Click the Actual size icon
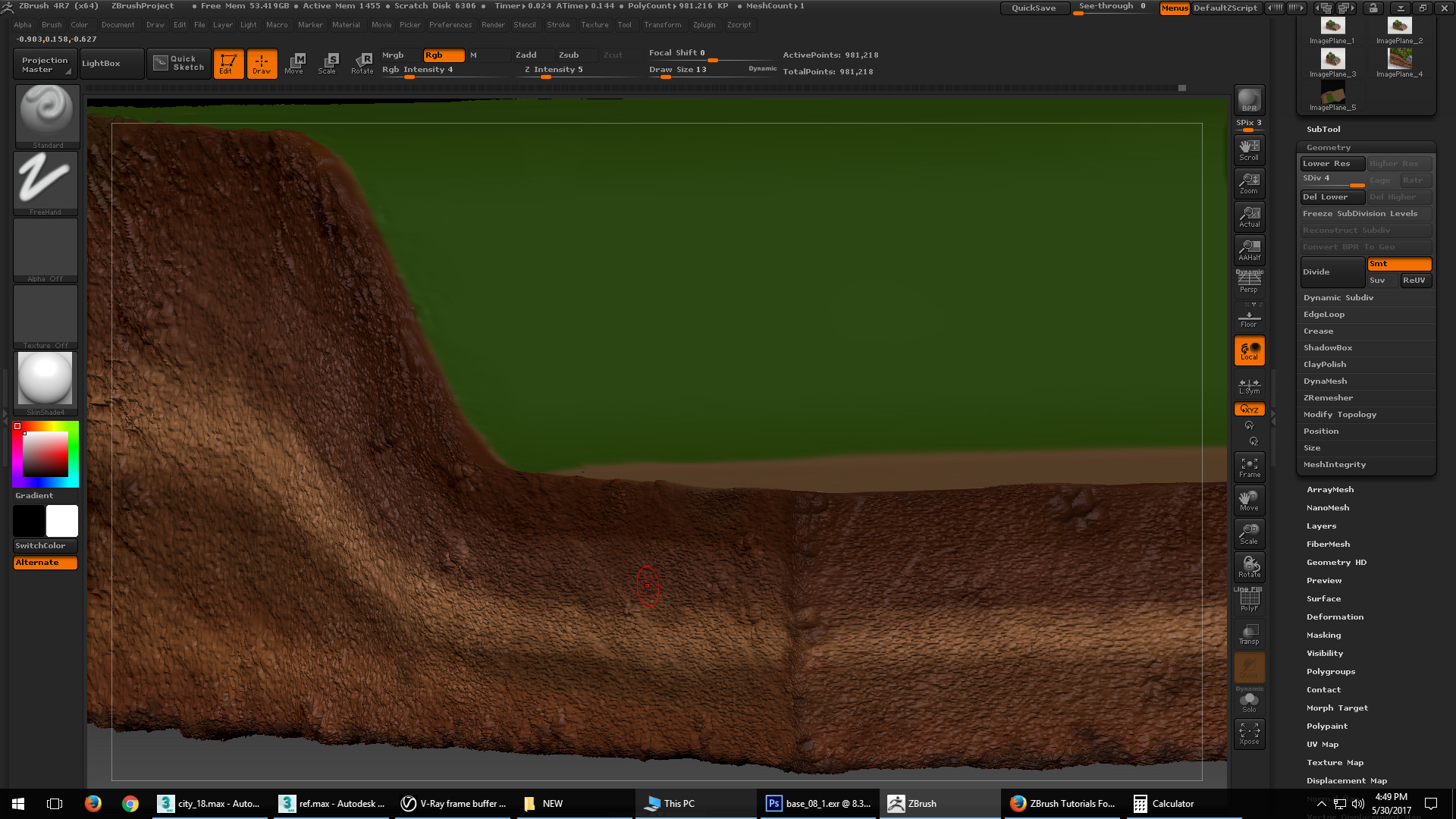Screen dimensions: 1456x819 (x=1249, y=216)
